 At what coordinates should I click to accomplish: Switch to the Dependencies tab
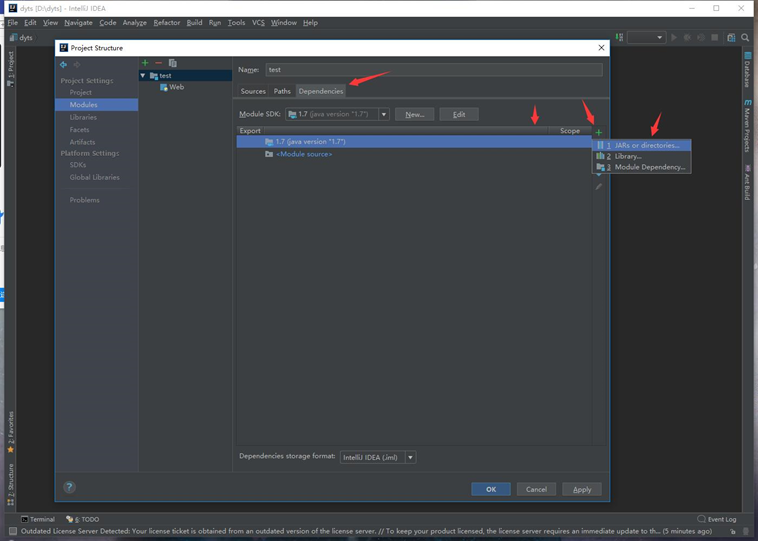[x=321, y=91]
